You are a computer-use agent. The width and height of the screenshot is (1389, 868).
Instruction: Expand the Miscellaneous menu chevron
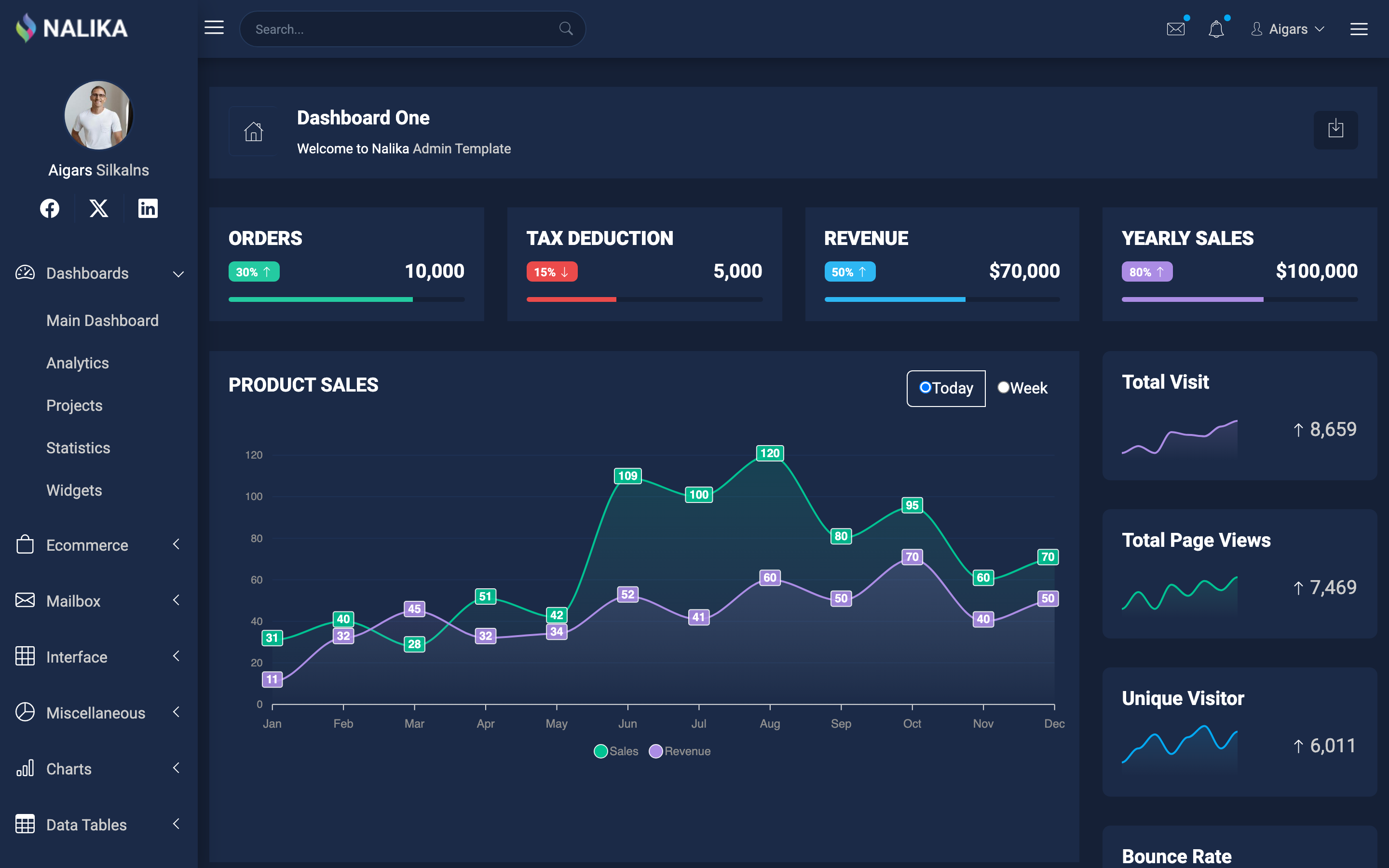(x=176, y=712)
